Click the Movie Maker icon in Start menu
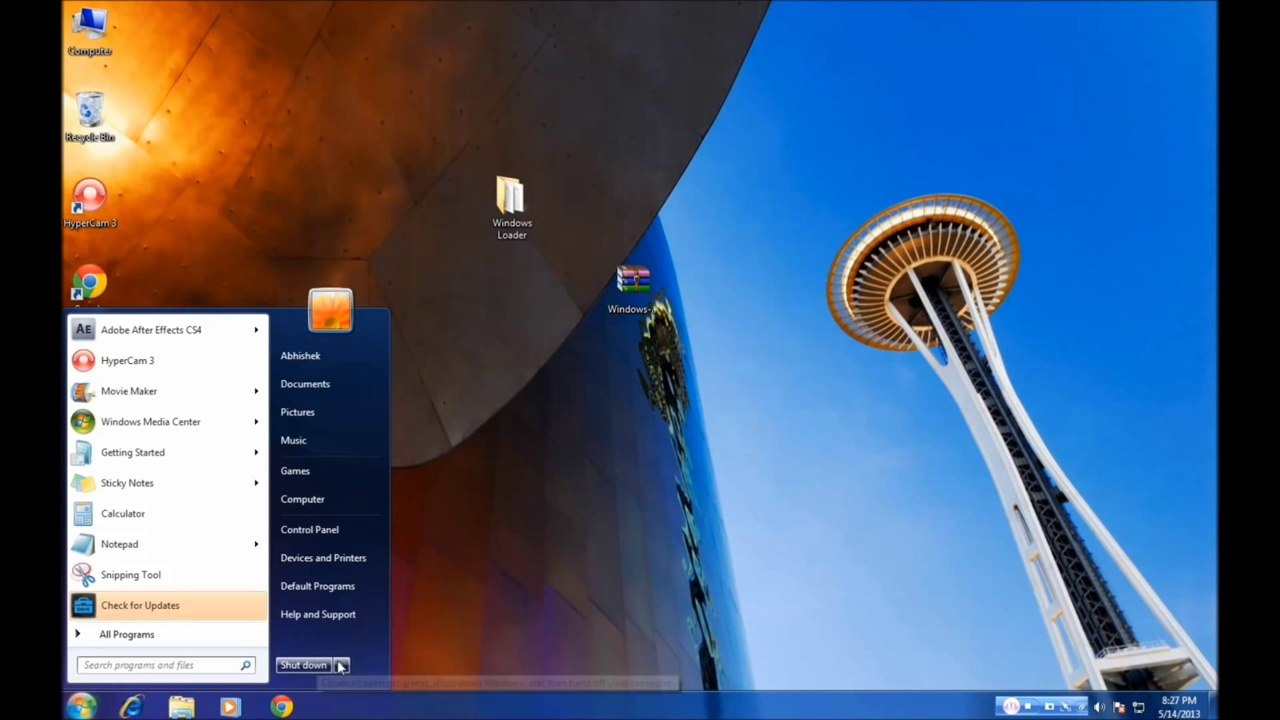 [x=84, y=391]
